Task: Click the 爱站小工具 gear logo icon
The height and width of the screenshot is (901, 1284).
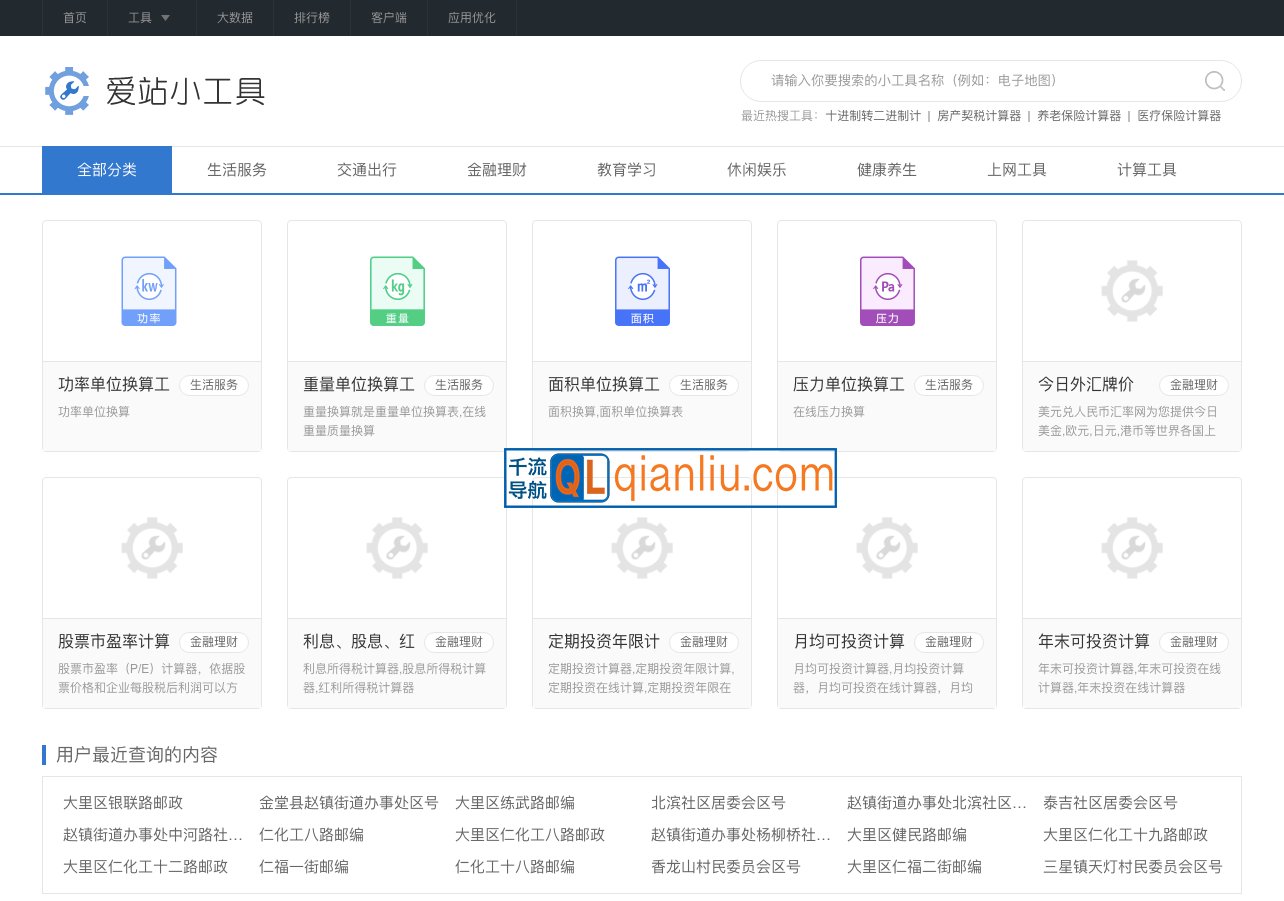Action: point(68,90)
